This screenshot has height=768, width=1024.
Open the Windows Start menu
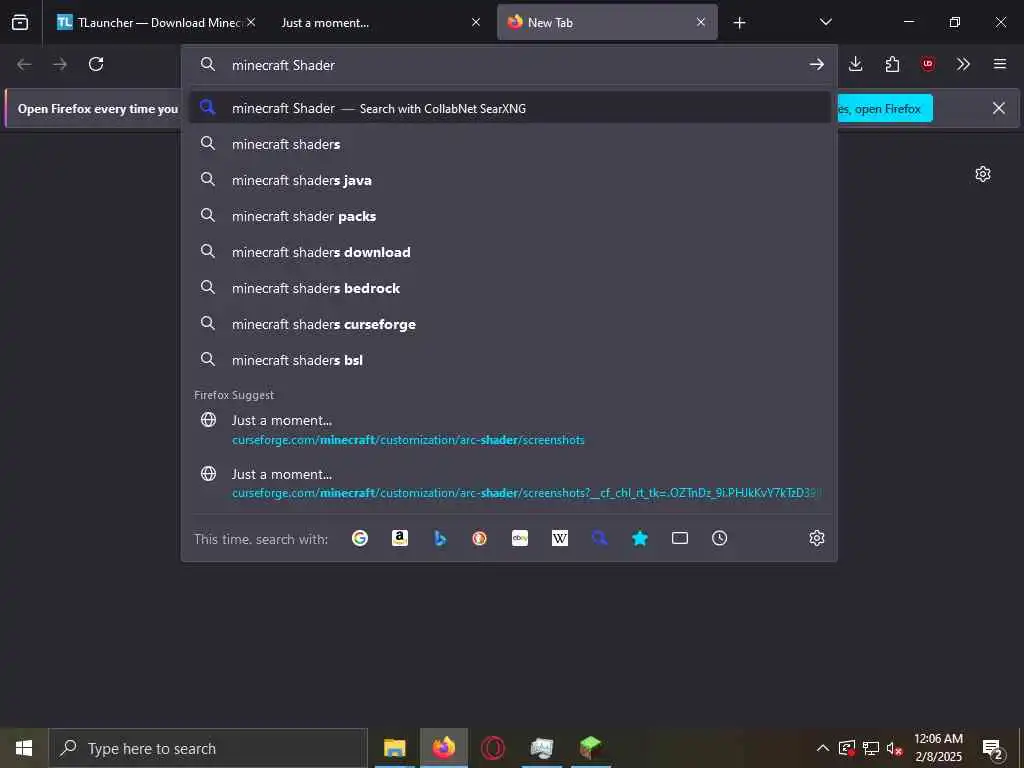[x=24, y=748]
